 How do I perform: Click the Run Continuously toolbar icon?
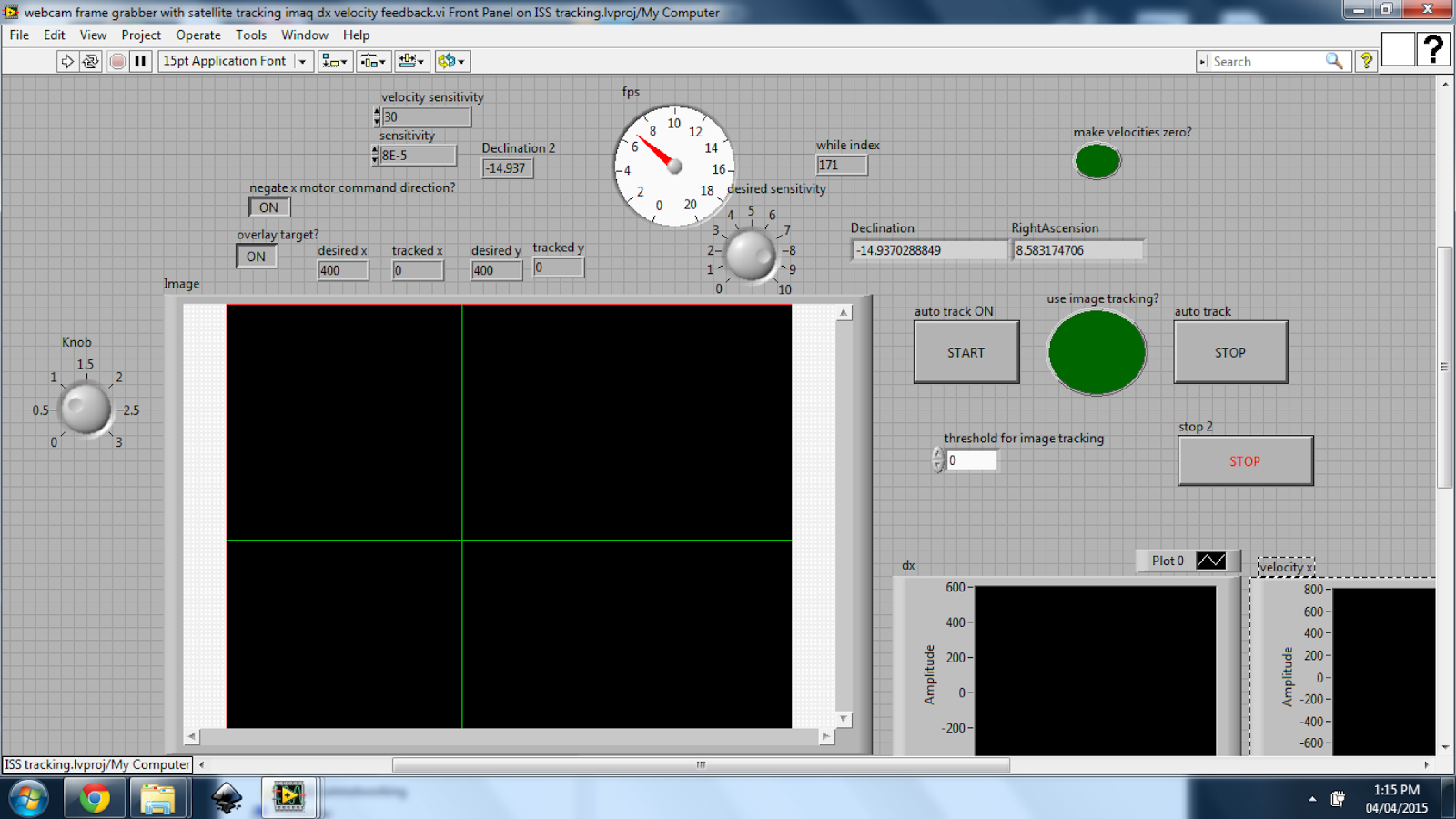tap(90, 61)
